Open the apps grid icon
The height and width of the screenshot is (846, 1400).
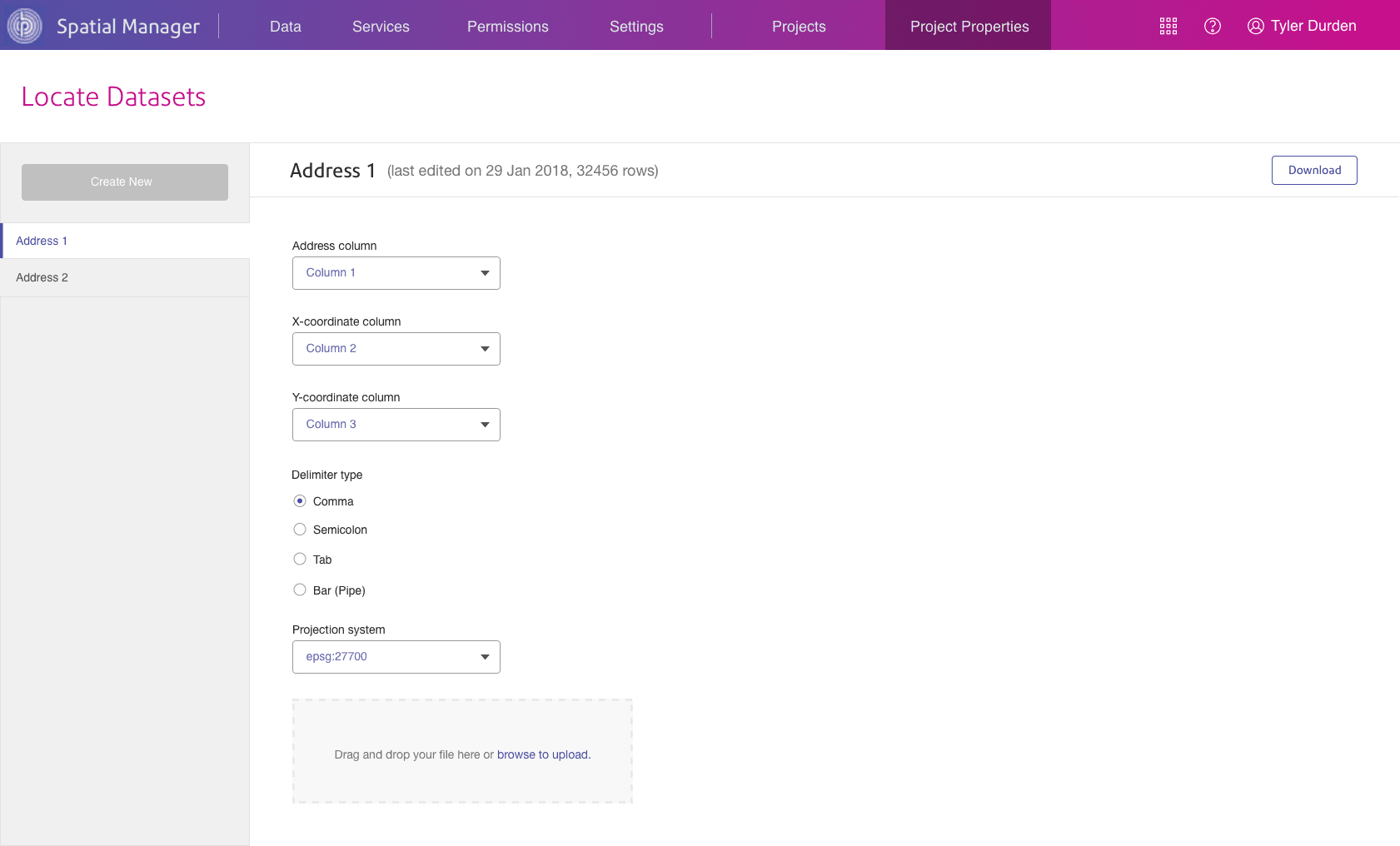(1168, 26)
